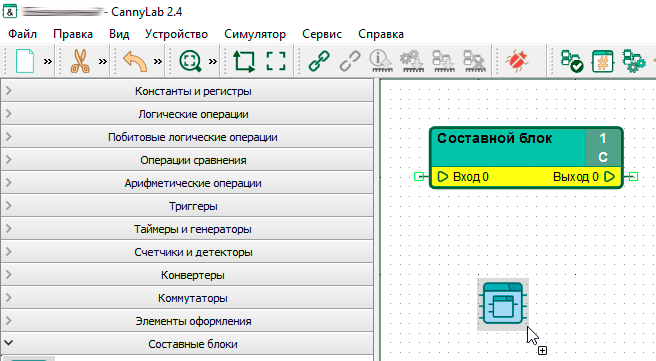
Task: Click the composite block thumbnail on canvas
Action: [x=503, y=304]
